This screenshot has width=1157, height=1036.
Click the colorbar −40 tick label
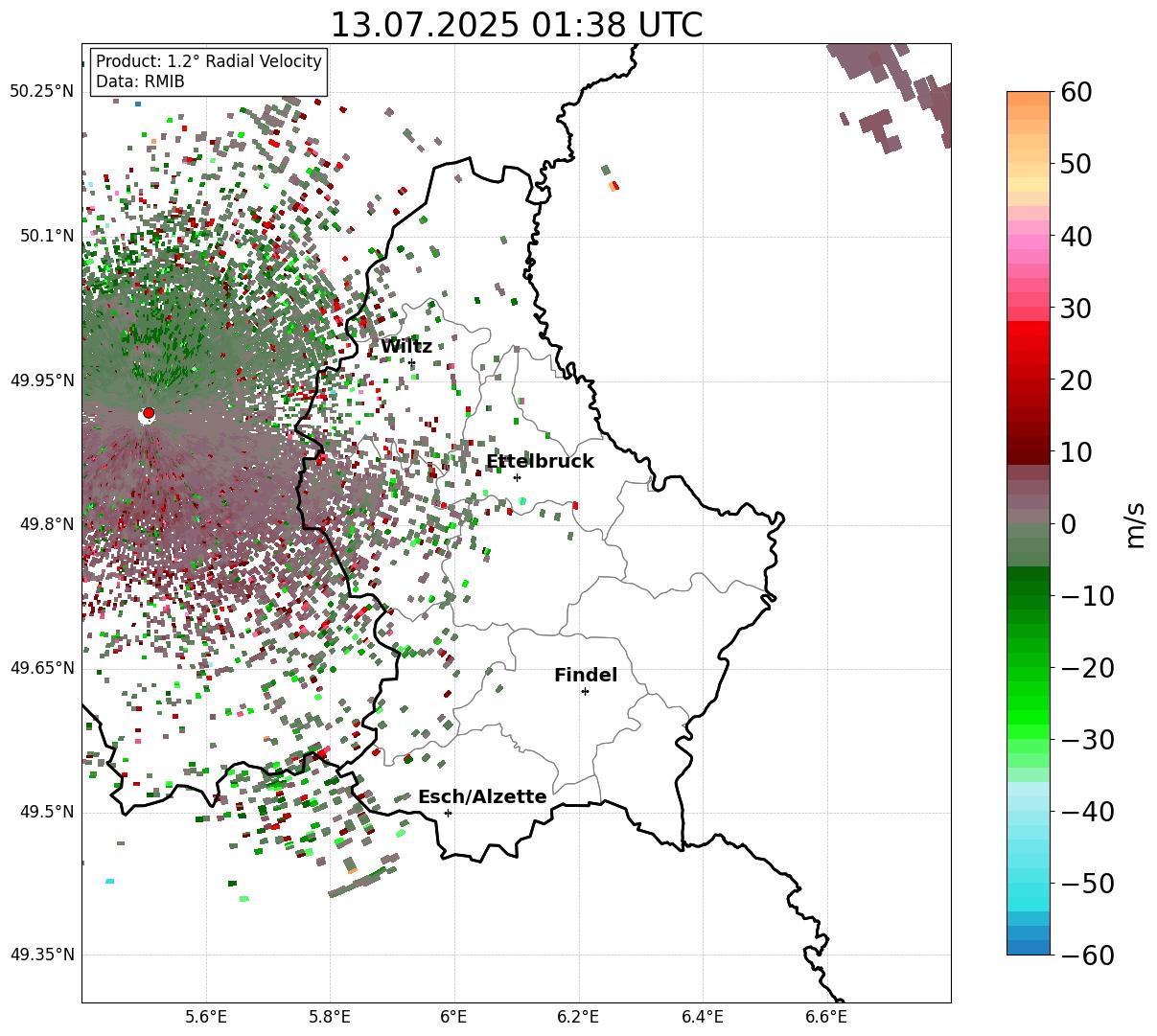[x=1087, y=811]
